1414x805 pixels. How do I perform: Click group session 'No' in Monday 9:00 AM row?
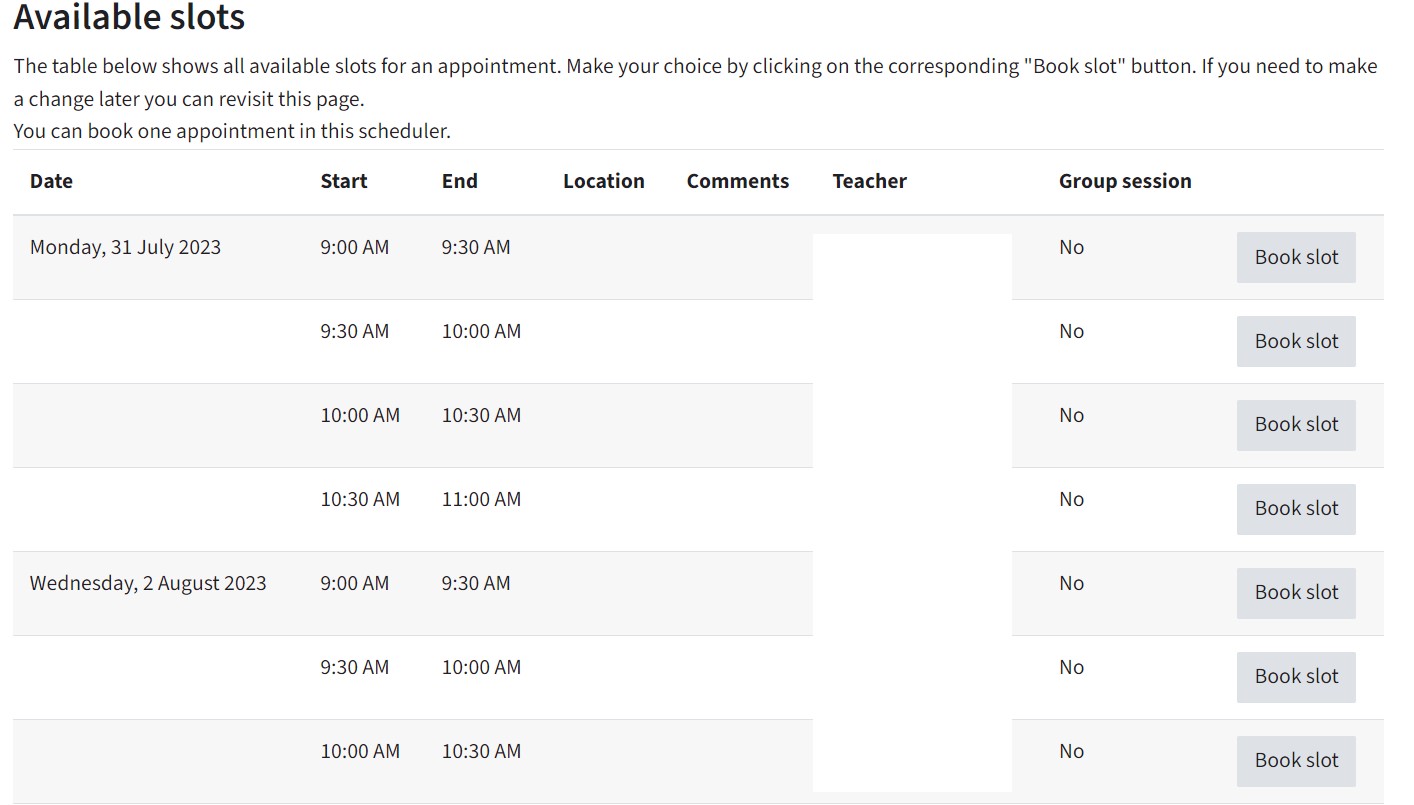pos(1071,247)
